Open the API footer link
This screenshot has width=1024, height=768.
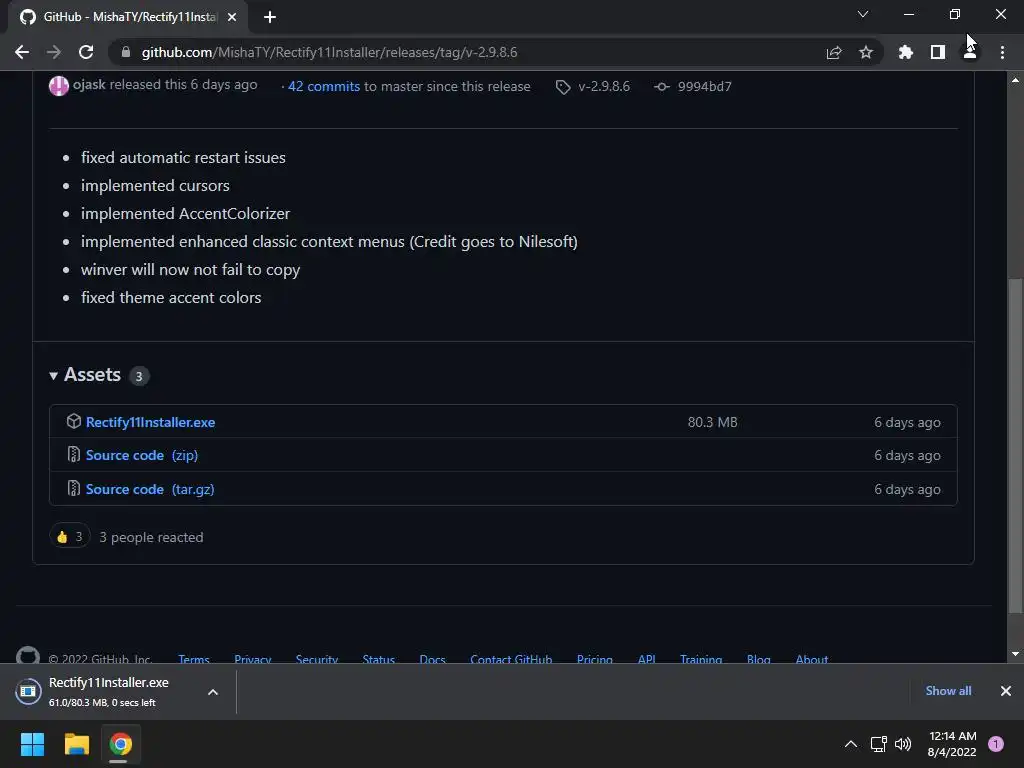coord(647,658)
